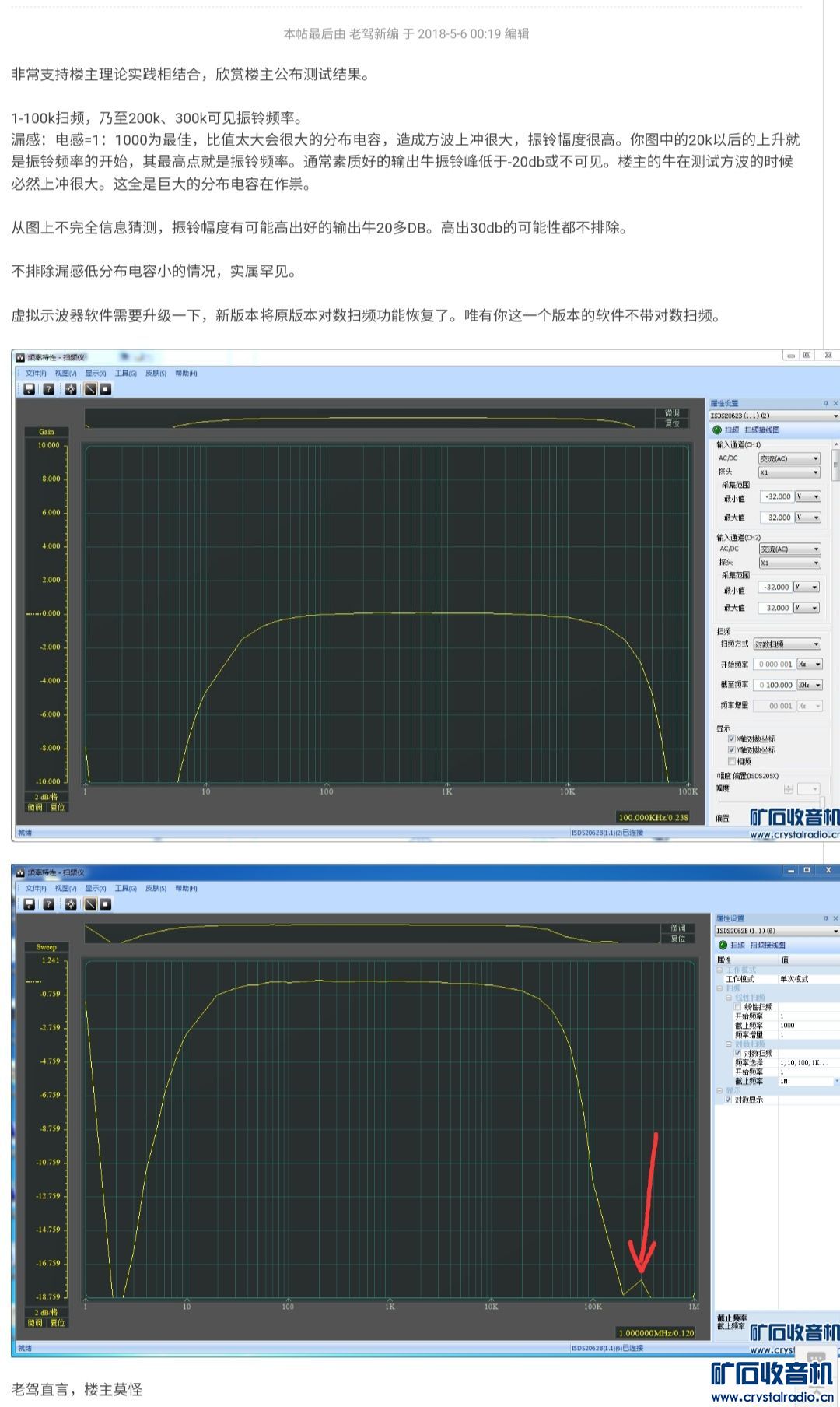The height and width of the screenshot is (1407, 840).
Task: Click the help question-mark icon, upper window
Action: (49, 389)
